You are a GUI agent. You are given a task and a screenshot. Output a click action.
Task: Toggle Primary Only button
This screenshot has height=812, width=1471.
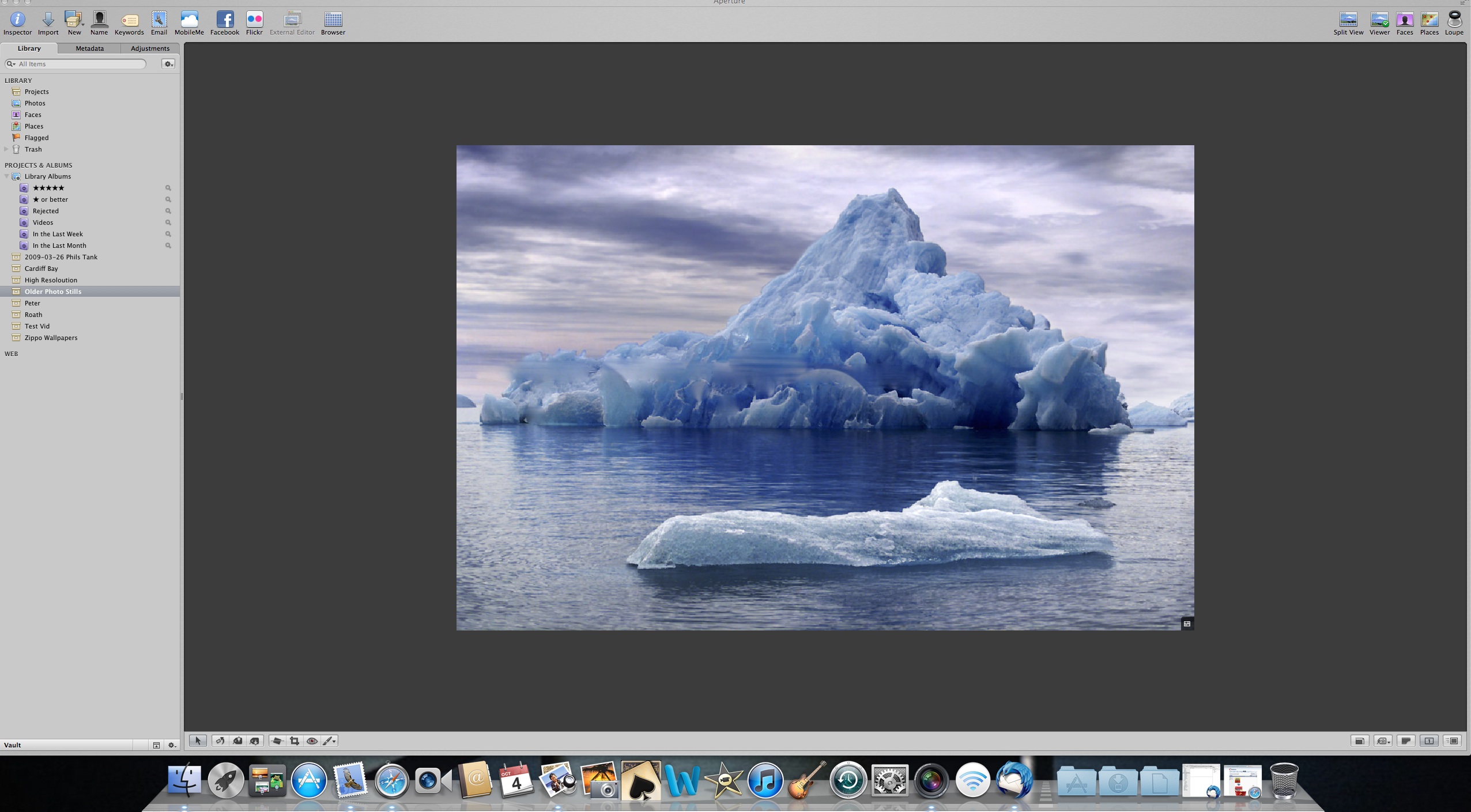1429,741
